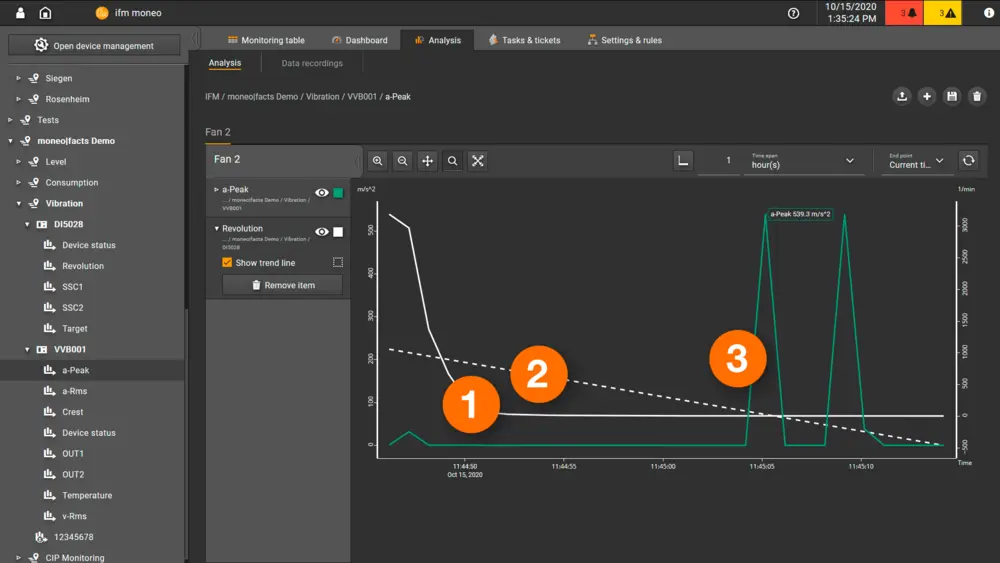Click the white Revolution color swatch
The width and height of the screenshot is (1000, 563).
338,232
